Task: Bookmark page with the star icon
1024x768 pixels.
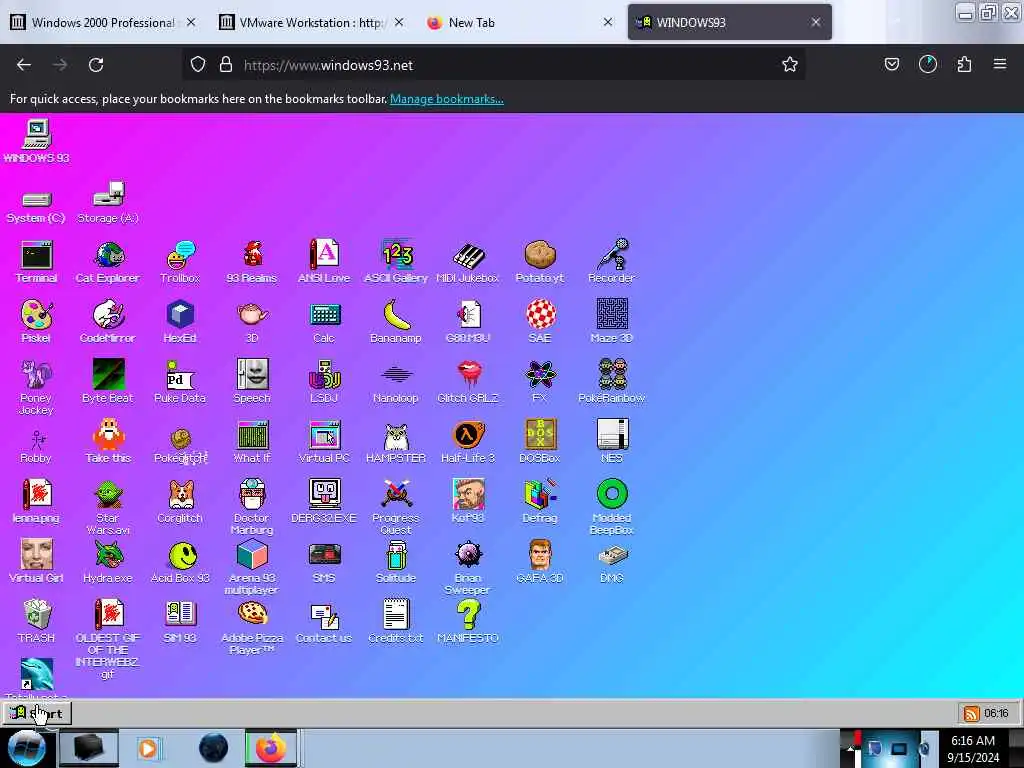Action: click(790, 64)
